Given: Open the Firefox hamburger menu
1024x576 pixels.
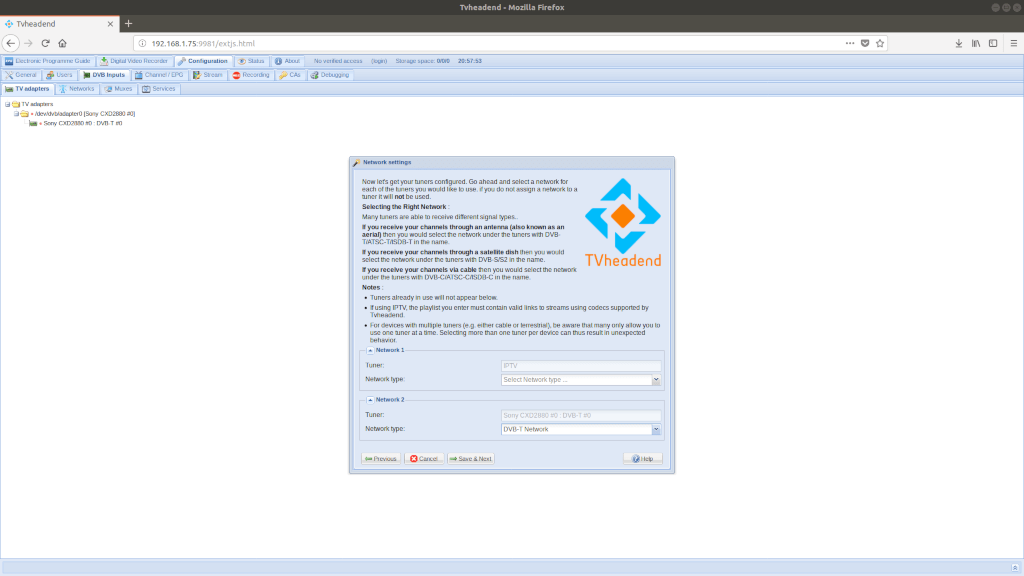Looking at the screenshot, I should (1012, 43).
